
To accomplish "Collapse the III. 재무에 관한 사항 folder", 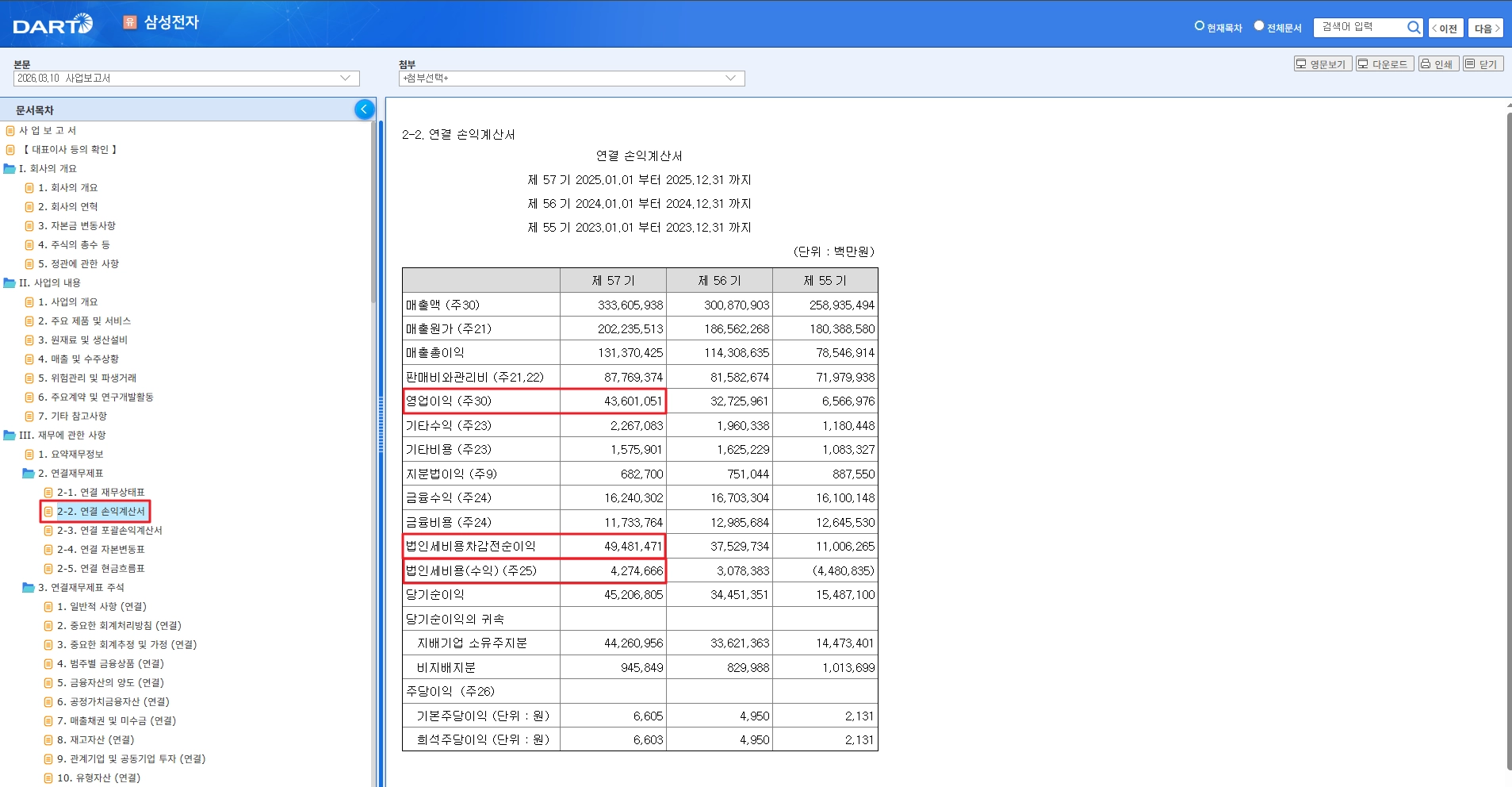I will tap(10, 436).
